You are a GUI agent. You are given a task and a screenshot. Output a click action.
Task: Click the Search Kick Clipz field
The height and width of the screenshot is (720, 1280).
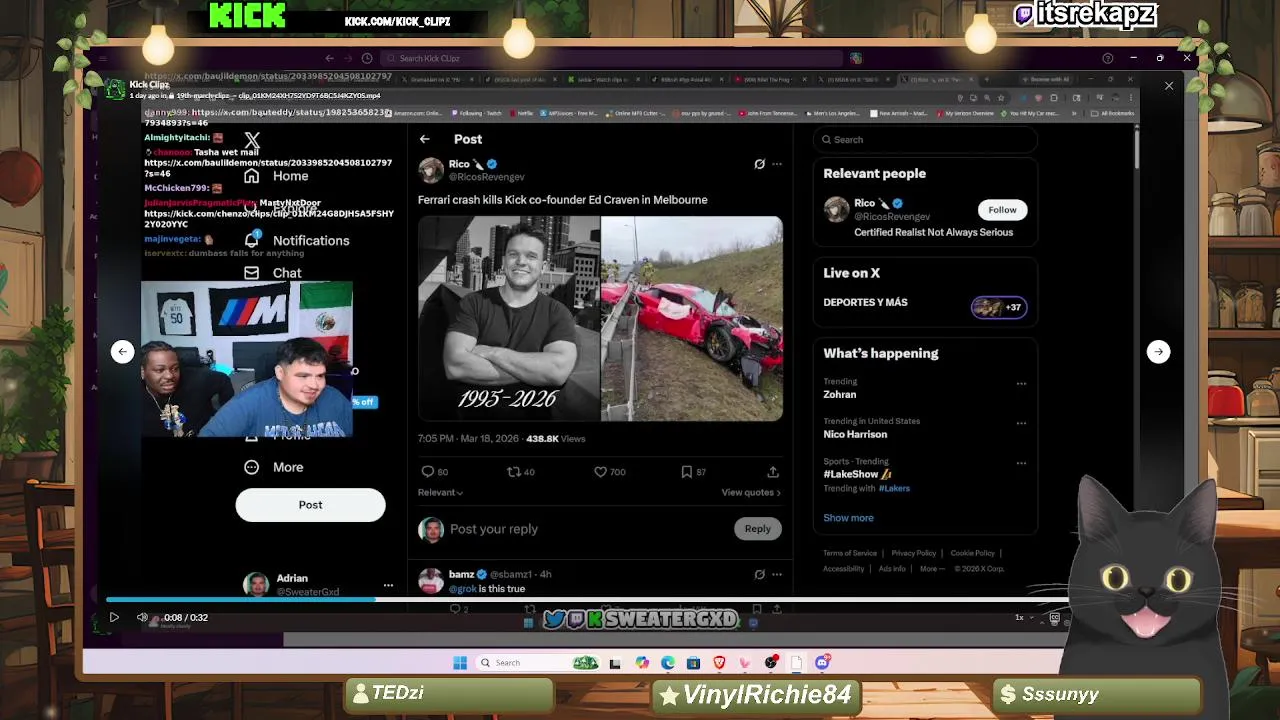click(x=615, y=58)
